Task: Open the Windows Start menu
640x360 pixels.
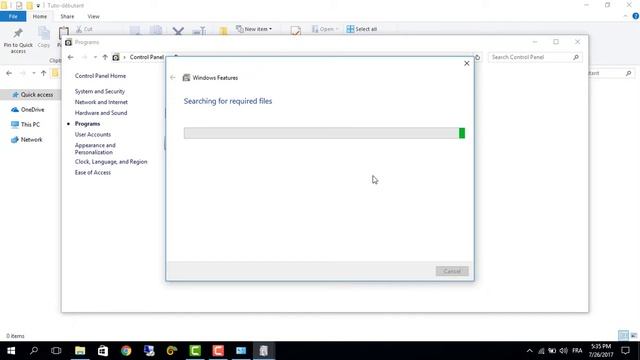Action: point(11,351)
